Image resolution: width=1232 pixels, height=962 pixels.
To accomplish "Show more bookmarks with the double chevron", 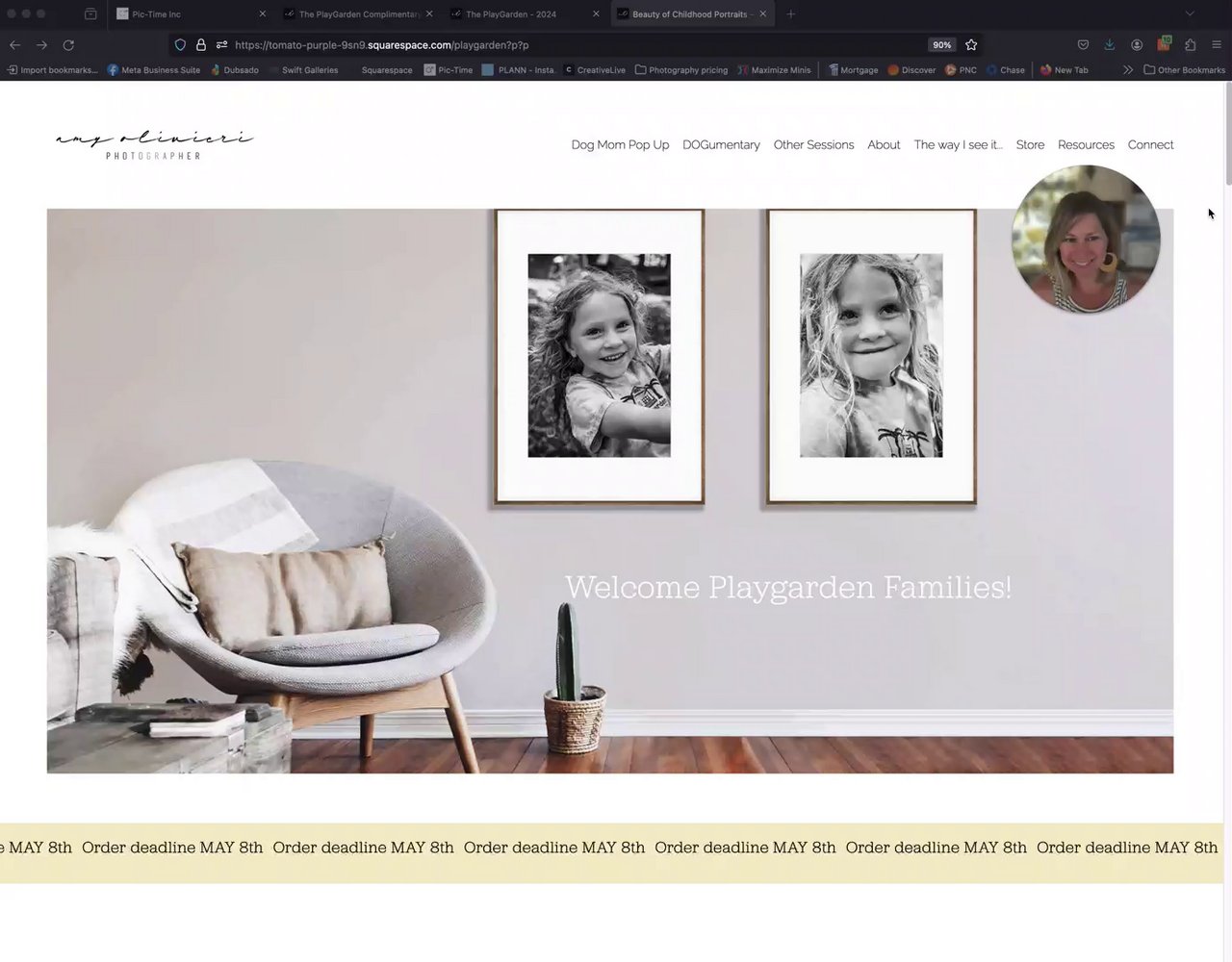I will point(1127,70).
